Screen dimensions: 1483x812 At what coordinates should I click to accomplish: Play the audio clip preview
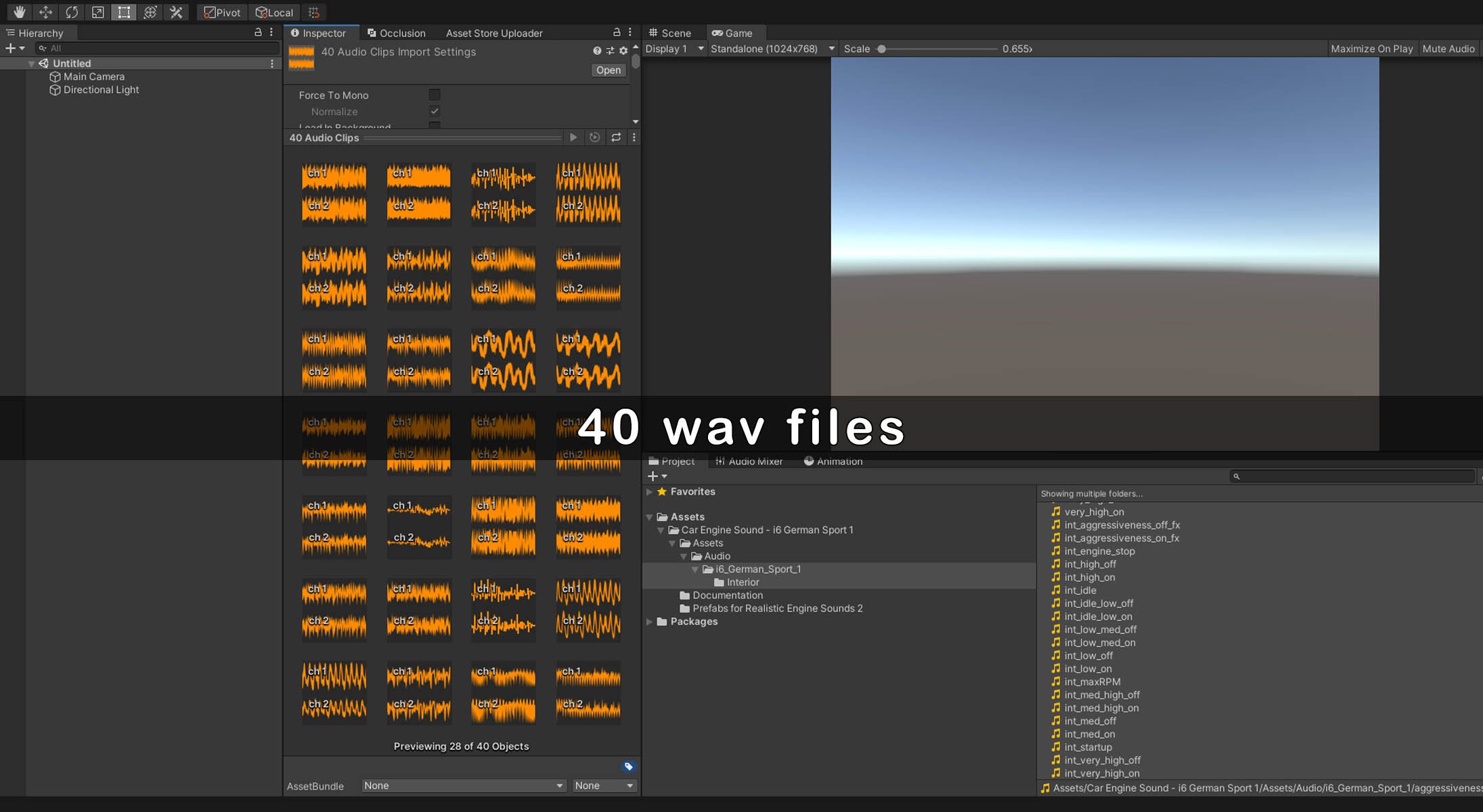point(573,137)
